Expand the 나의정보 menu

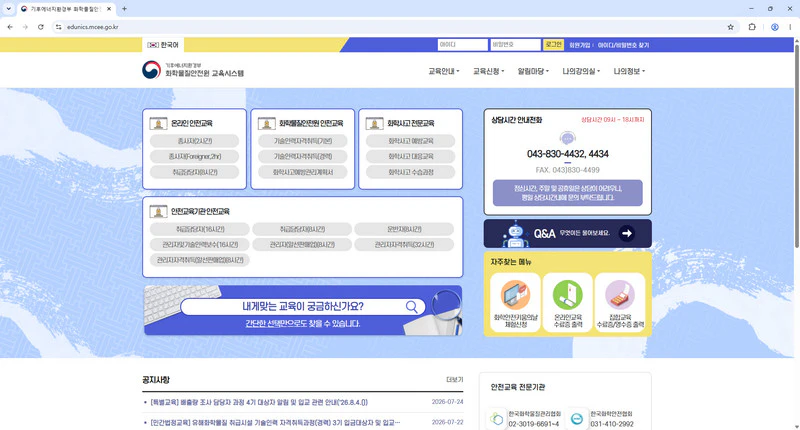coord(629,71)
